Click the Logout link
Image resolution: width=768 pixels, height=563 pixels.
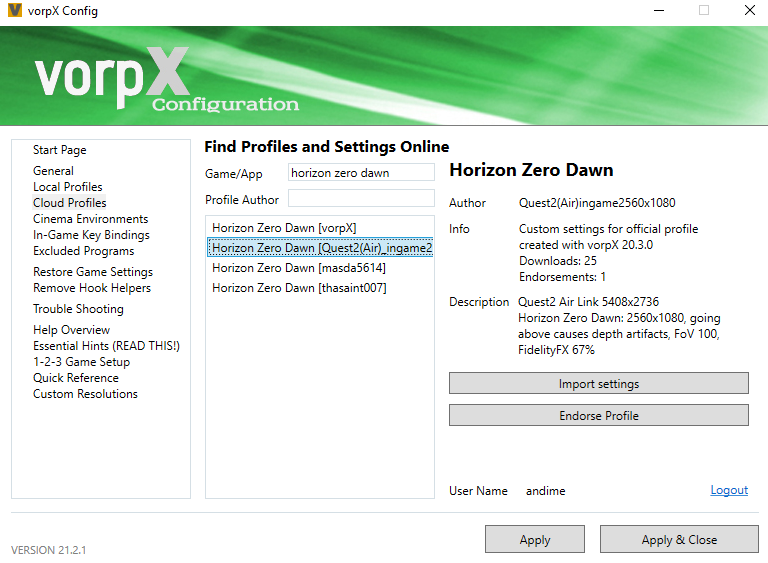(x=729, y=490)
